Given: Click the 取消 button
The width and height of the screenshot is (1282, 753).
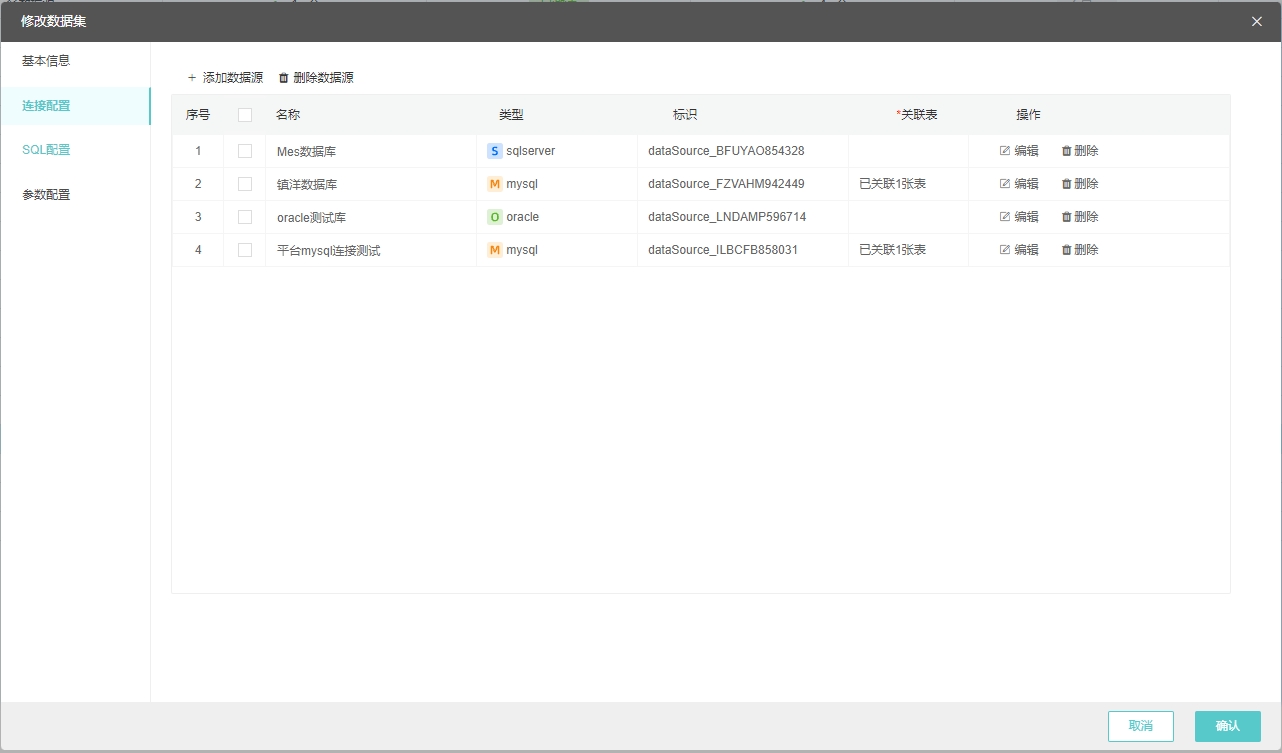Looking at the screenshot, I should [1141, 726].
